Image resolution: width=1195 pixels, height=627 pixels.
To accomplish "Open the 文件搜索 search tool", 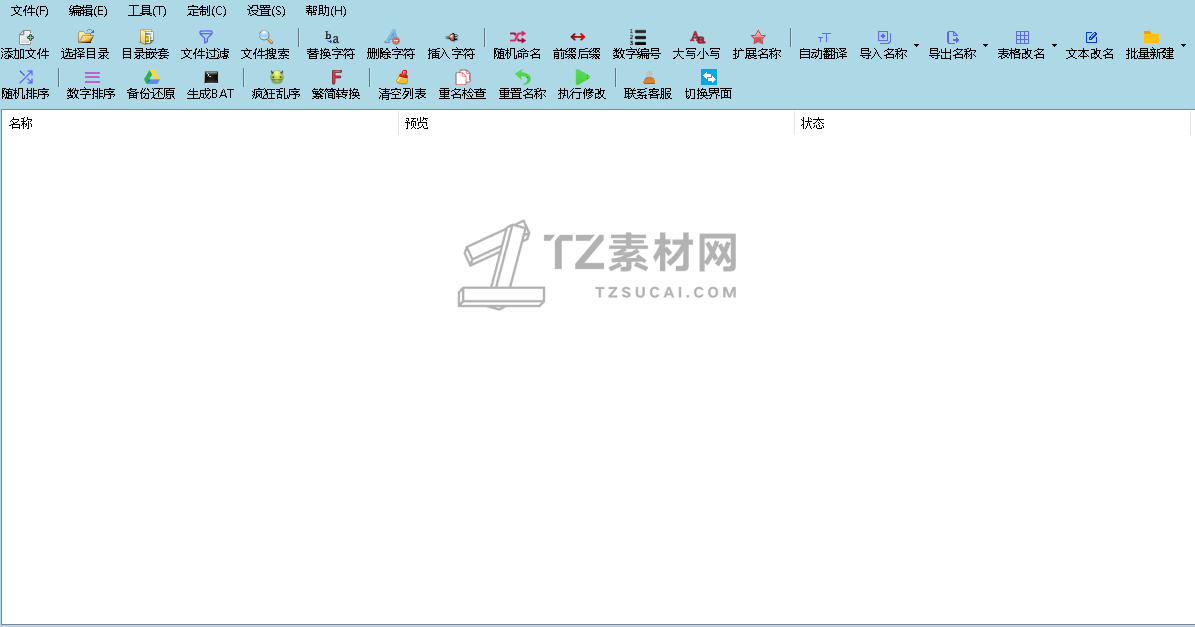I will click(265, 45).
